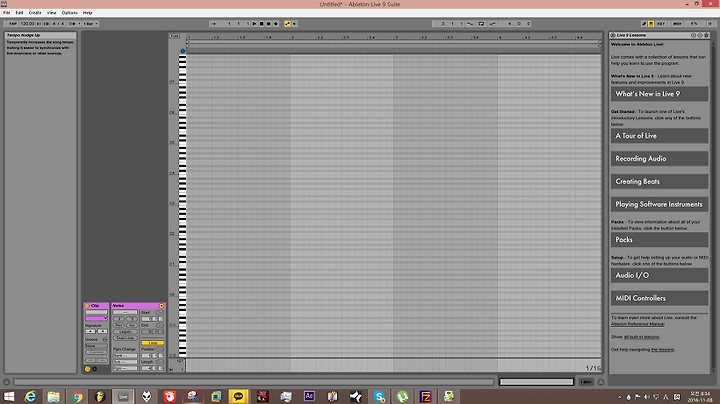Open the File menu
Viewport: 720px width, 404px height.
[x=6, y=13]
